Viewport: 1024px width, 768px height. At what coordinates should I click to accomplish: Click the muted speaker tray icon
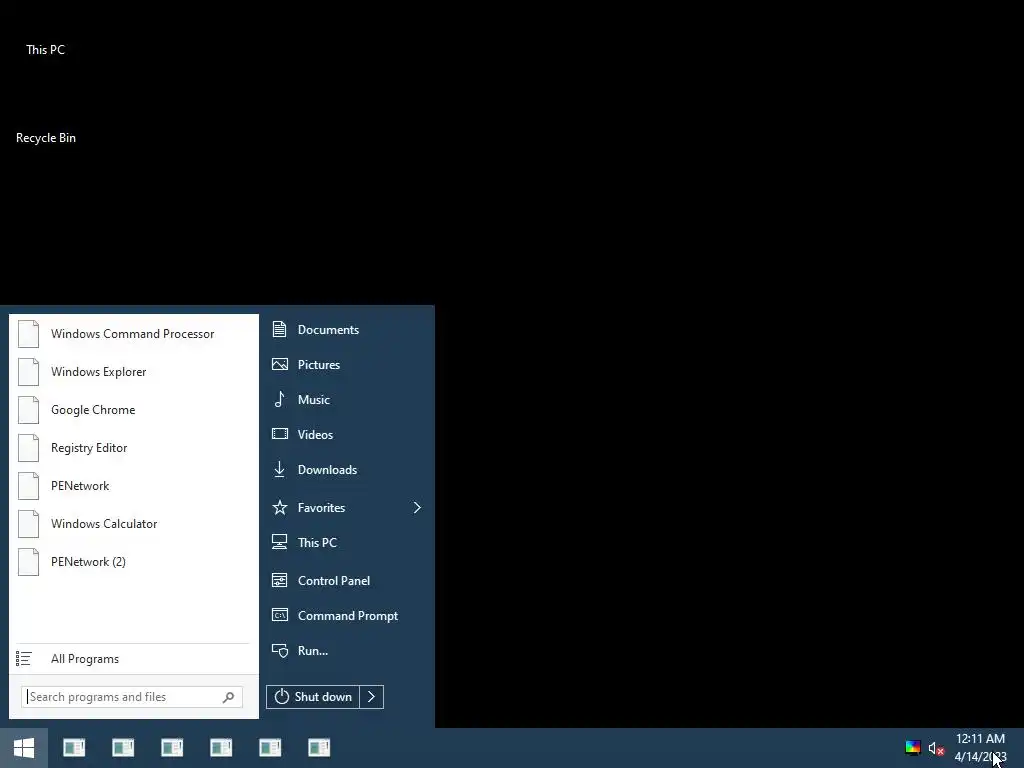click(936, 748)
